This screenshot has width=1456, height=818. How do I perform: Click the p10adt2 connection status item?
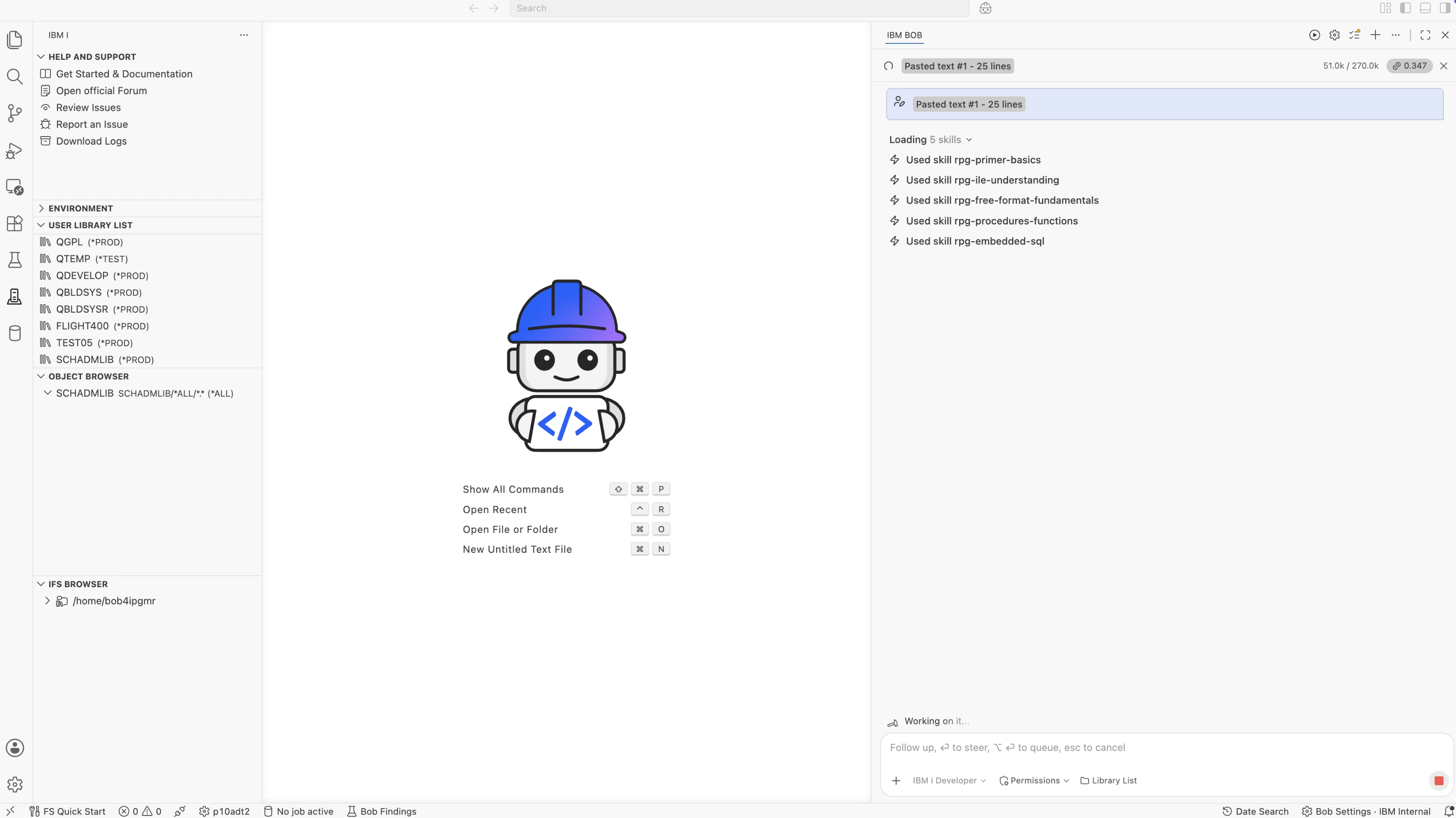pos(224,811)
